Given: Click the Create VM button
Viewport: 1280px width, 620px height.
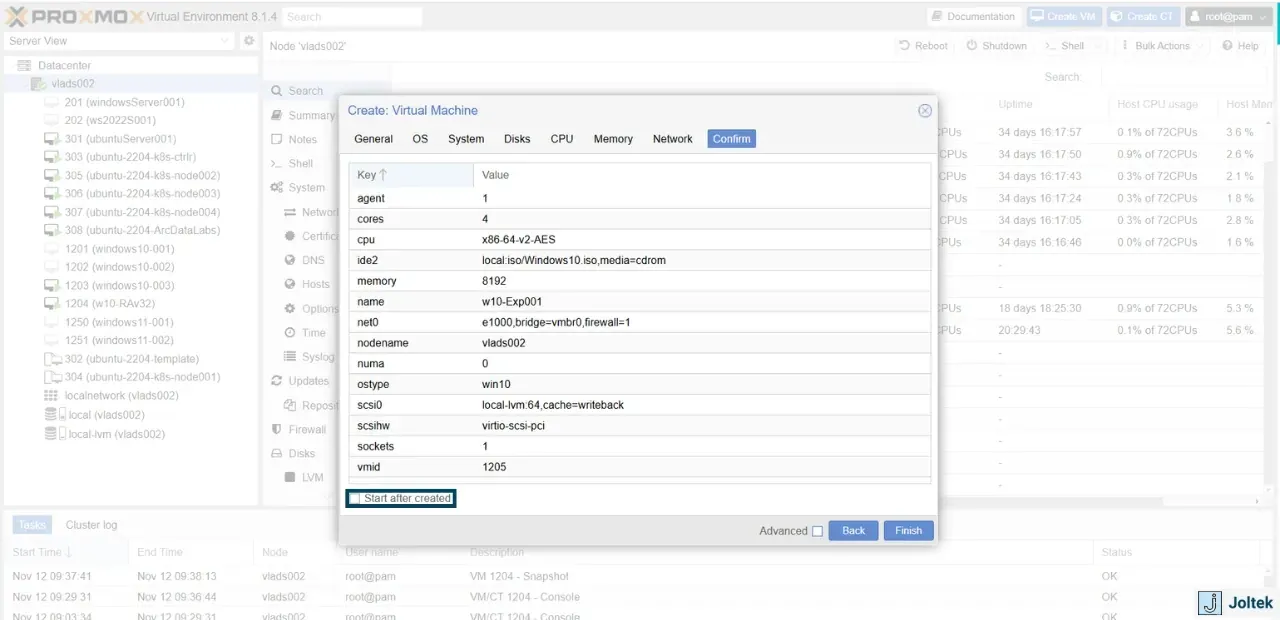Looking at the screenshot, I should 1064,16.
